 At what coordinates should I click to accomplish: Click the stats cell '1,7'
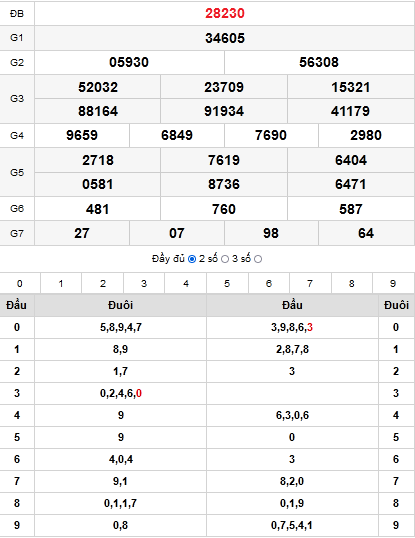point(120,371)
